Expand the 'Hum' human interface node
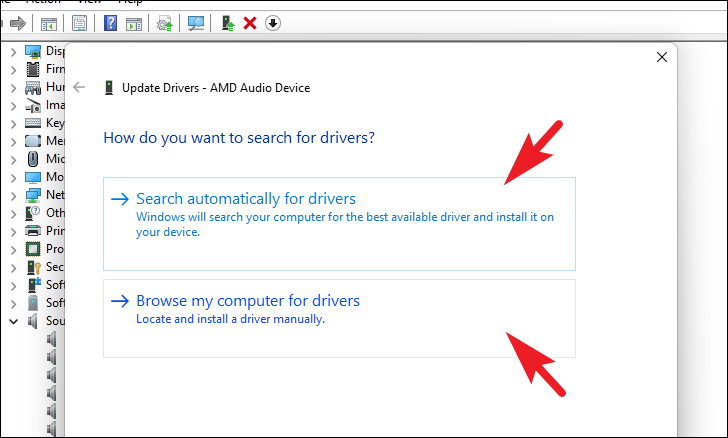 13,88
